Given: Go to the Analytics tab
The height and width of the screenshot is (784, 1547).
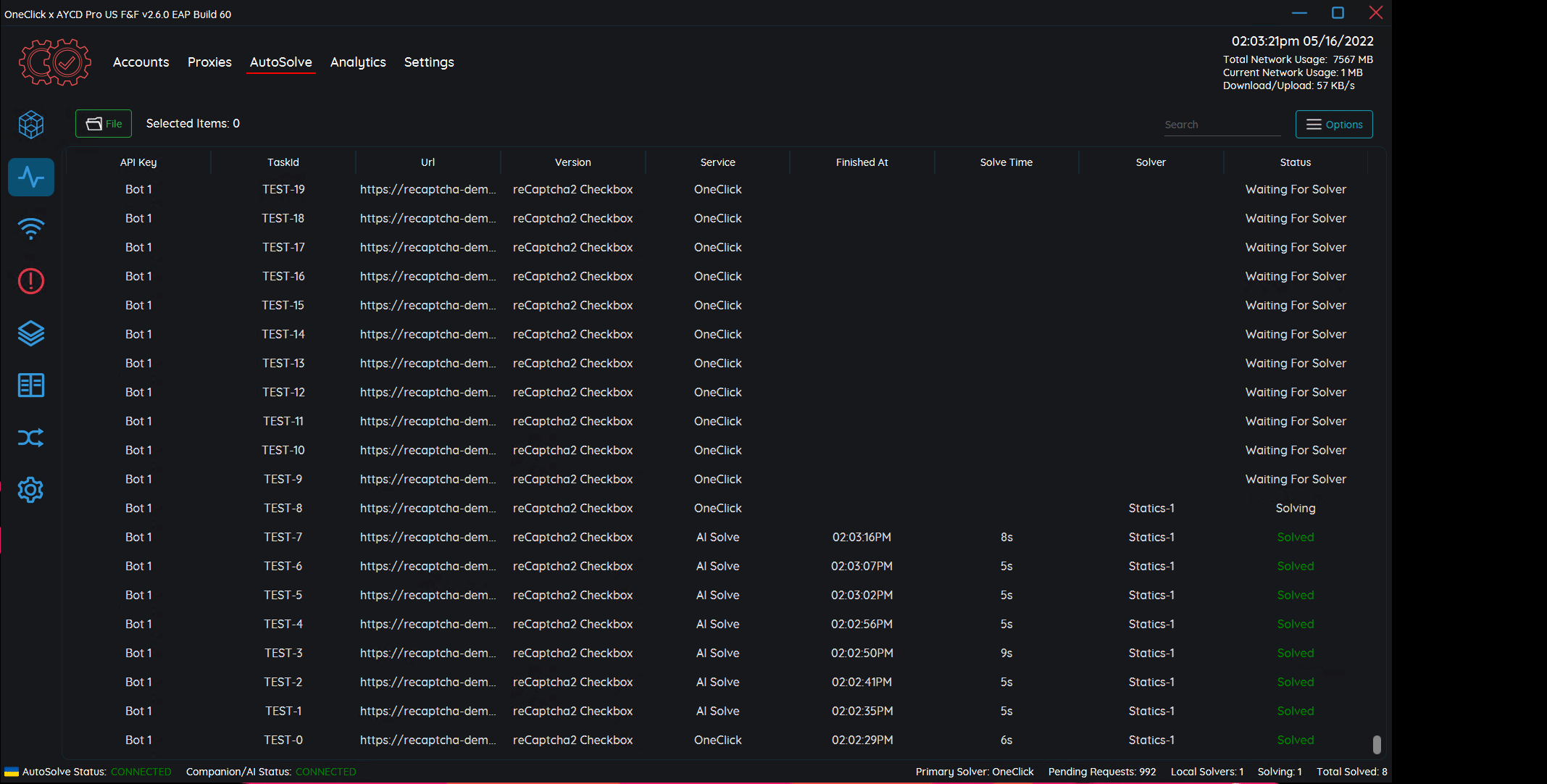Looking at the screenshot, I should pos(358,62).
